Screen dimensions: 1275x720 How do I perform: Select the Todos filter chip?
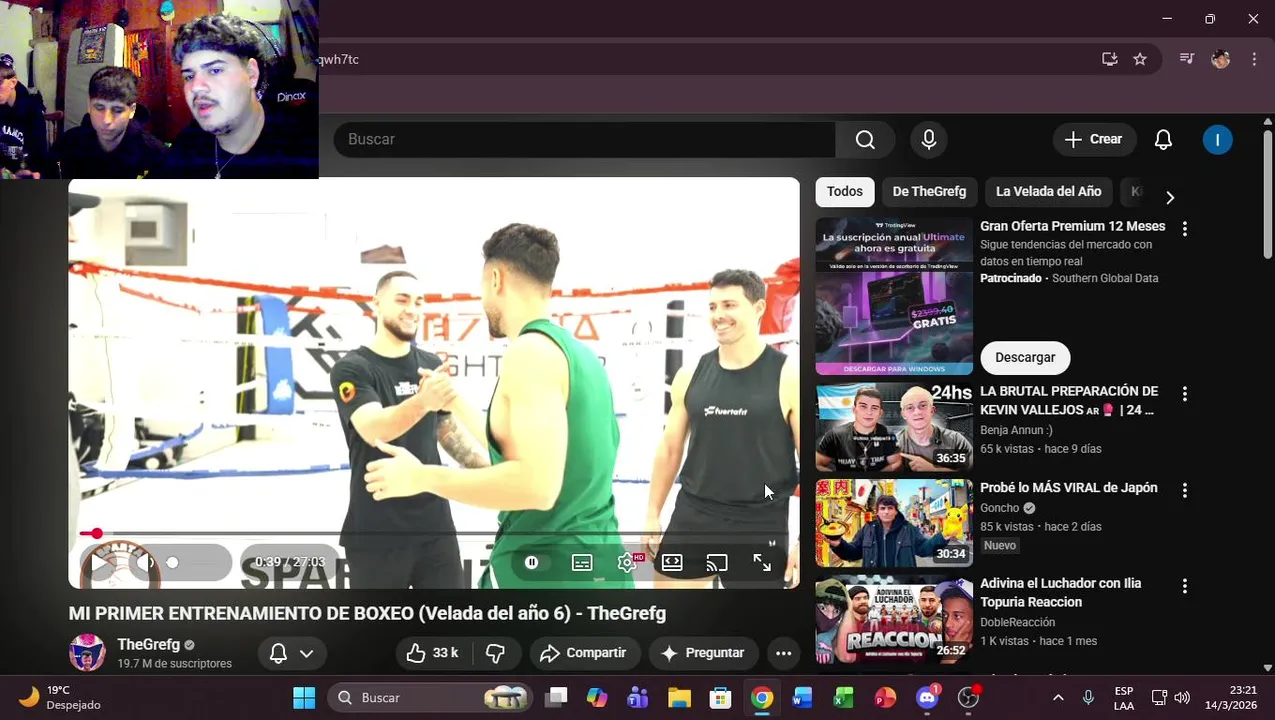pos(844,192)
